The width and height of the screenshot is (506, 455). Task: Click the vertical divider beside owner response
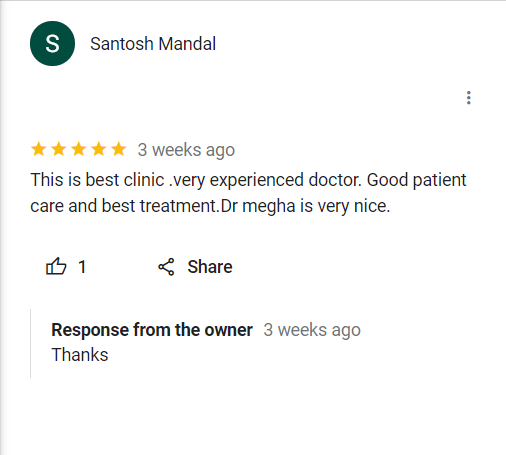30,343
